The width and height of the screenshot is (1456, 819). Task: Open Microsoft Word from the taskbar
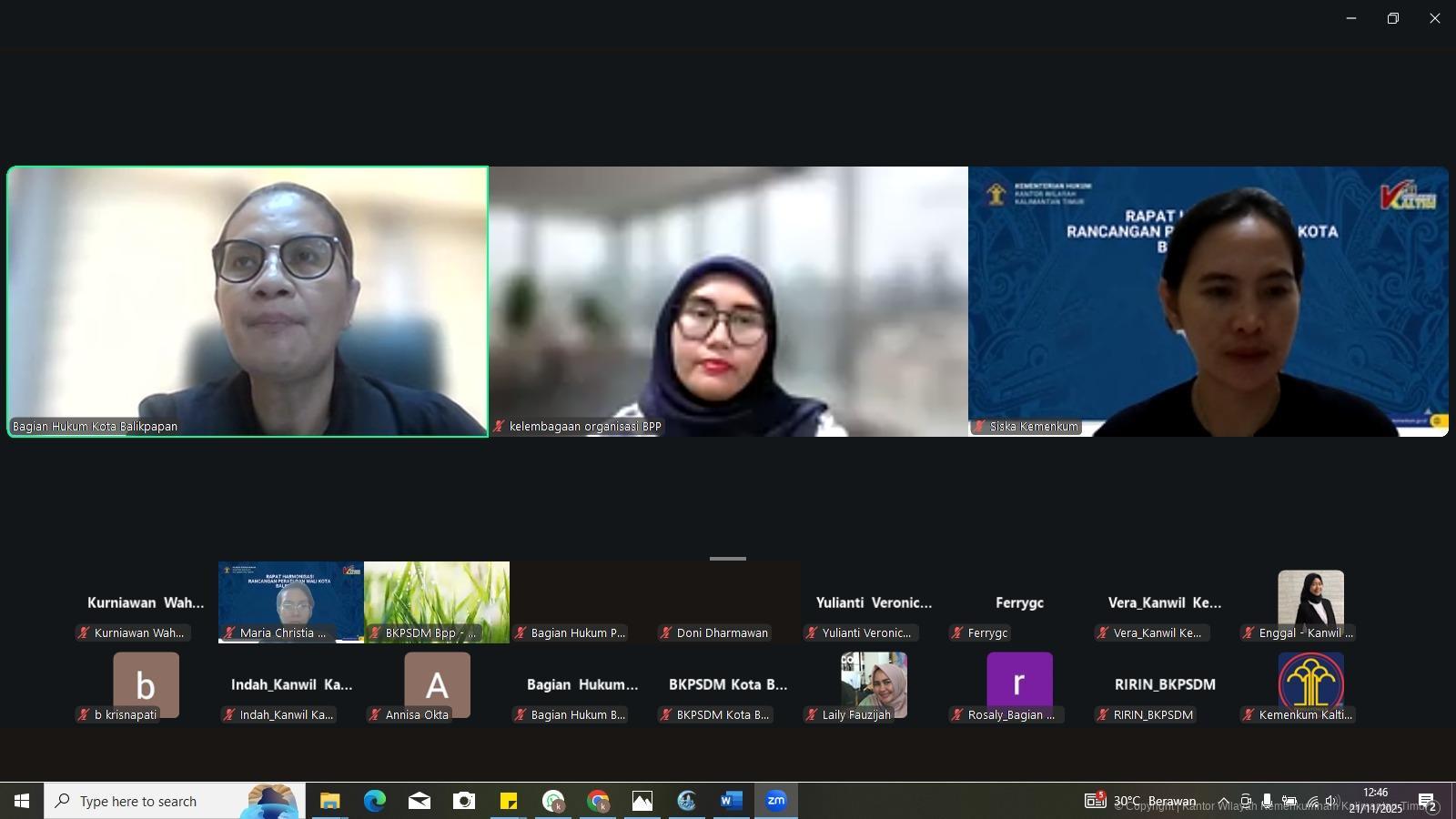pyautogui.click(x=731, y=801)
